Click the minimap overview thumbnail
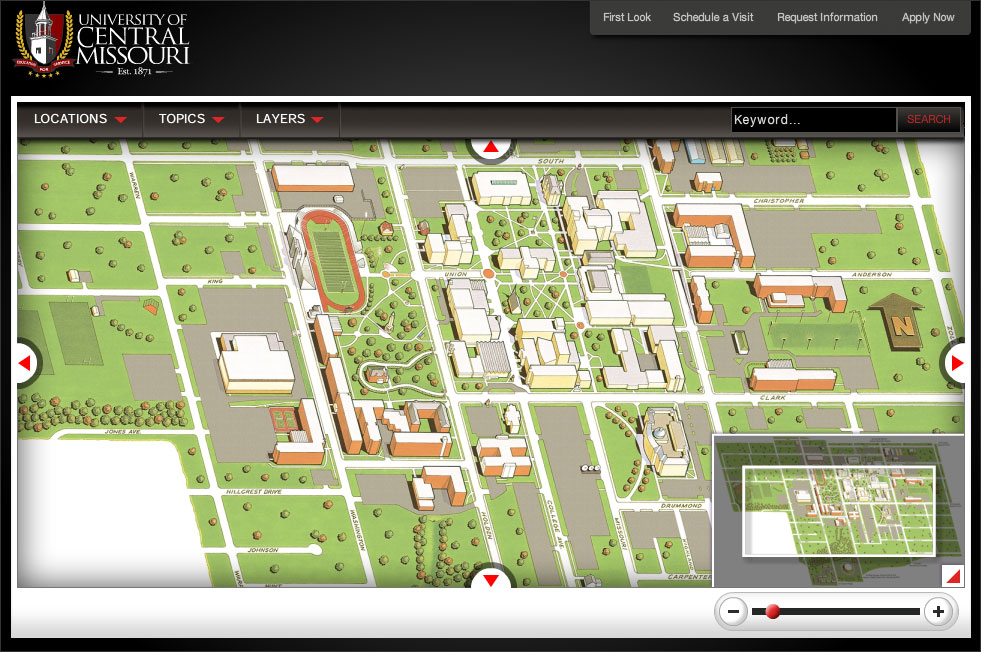This screenshot has height=652, width=981. coord(837,510)
